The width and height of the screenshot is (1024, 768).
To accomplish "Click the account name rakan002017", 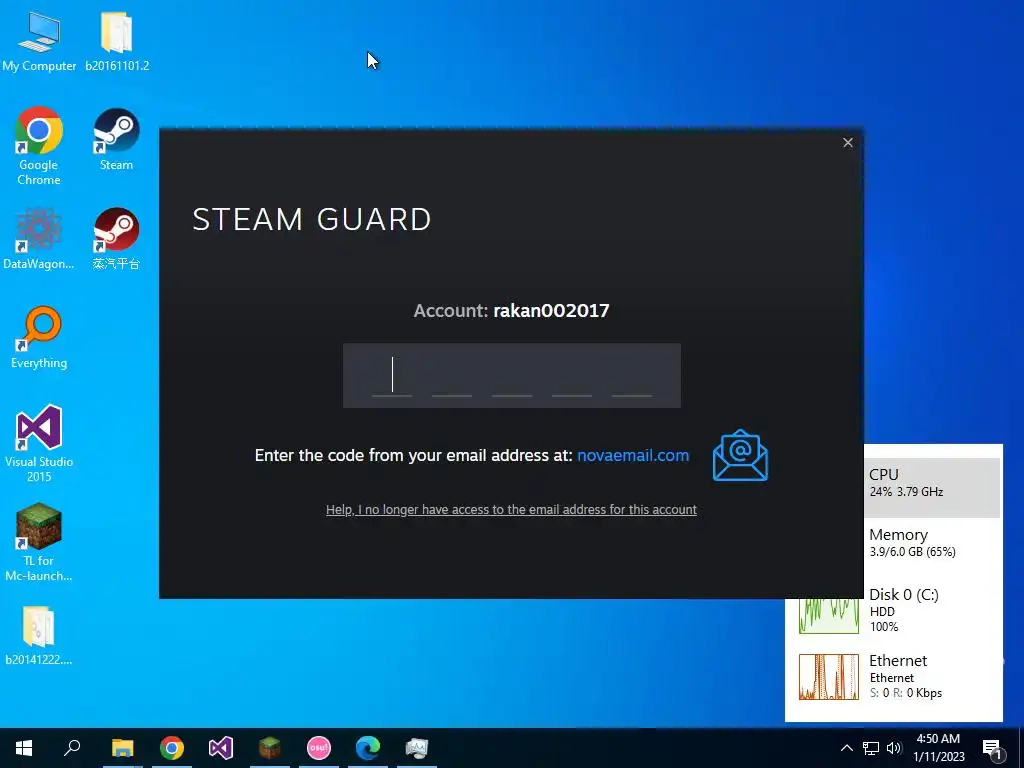I will [x=551, y=310].
